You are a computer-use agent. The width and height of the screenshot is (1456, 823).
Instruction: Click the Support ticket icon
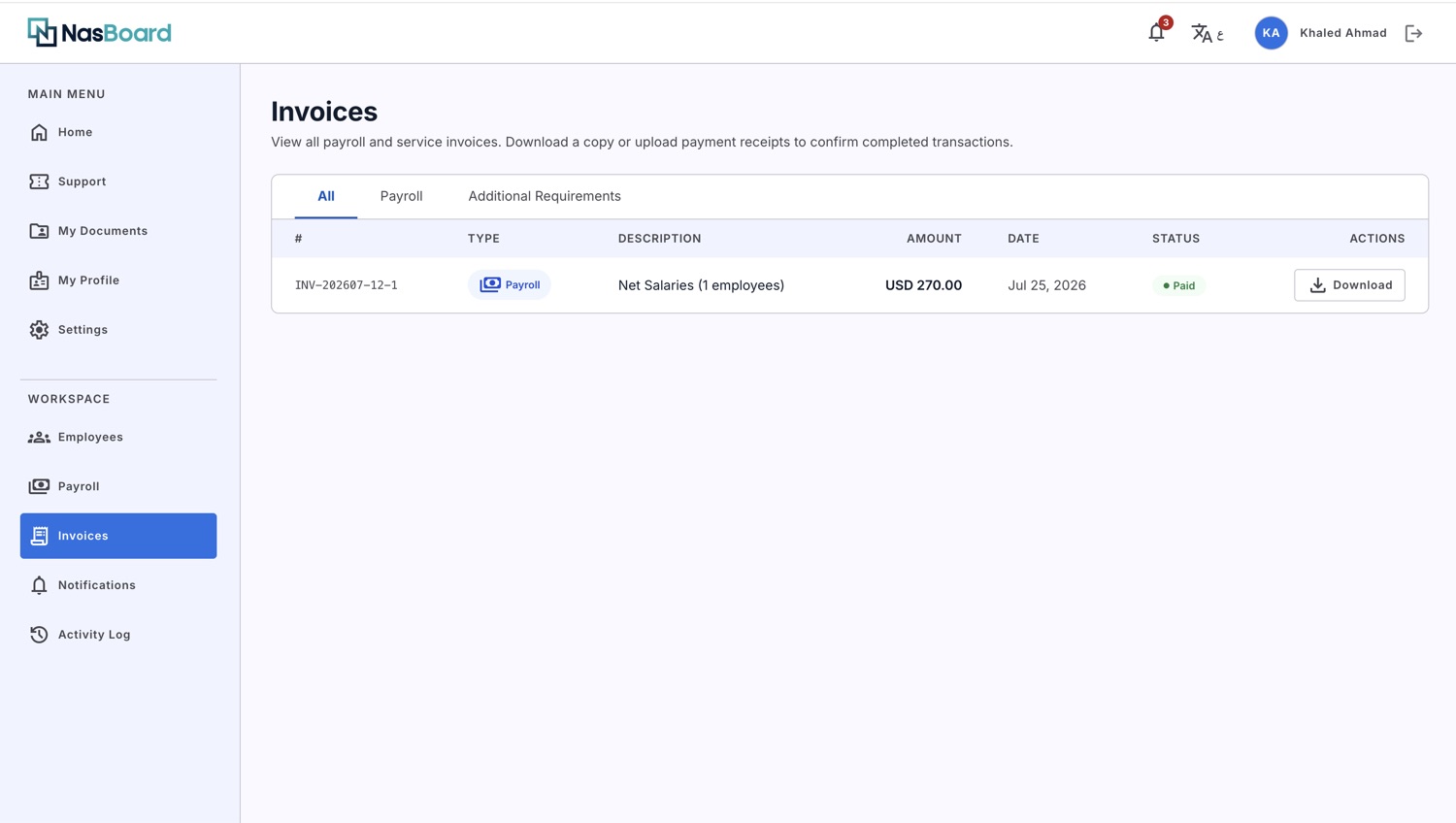pos(39,181)
